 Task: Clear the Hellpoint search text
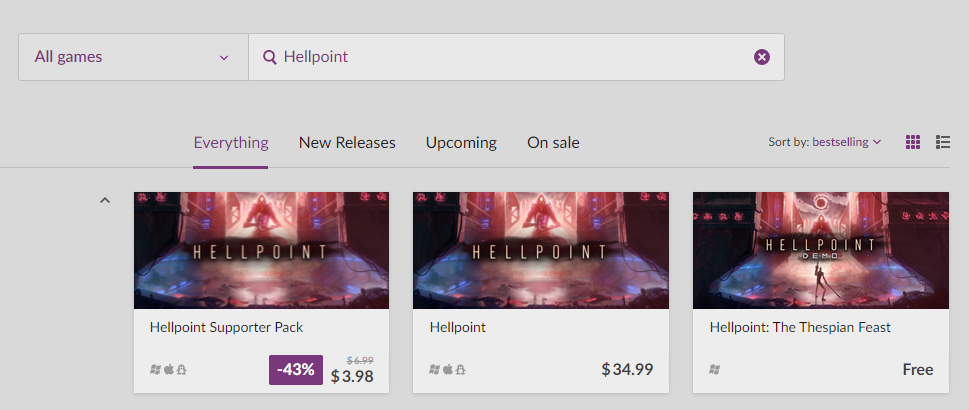coord(762,57)
